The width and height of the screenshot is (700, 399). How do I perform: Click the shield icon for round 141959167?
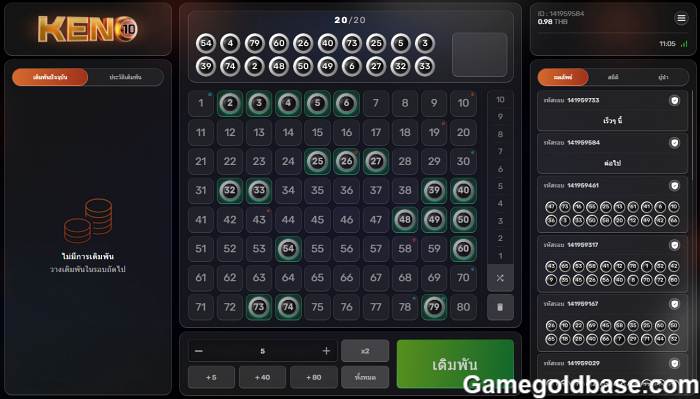point(674,304)
